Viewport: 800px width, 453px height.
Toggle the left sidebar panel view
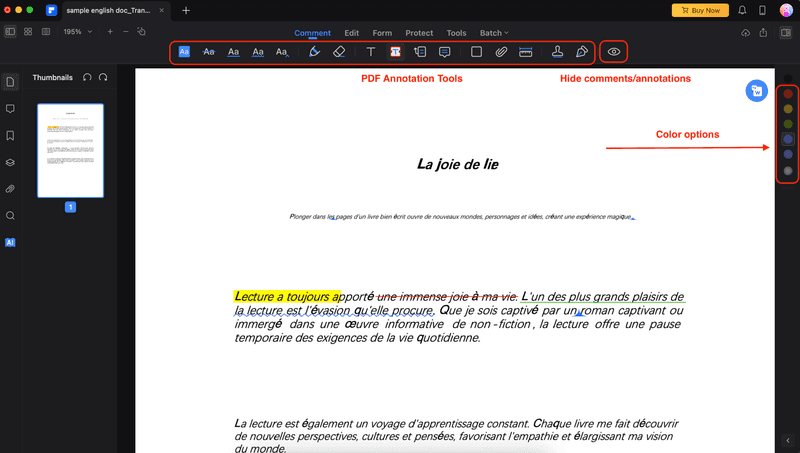pos(10,32)
